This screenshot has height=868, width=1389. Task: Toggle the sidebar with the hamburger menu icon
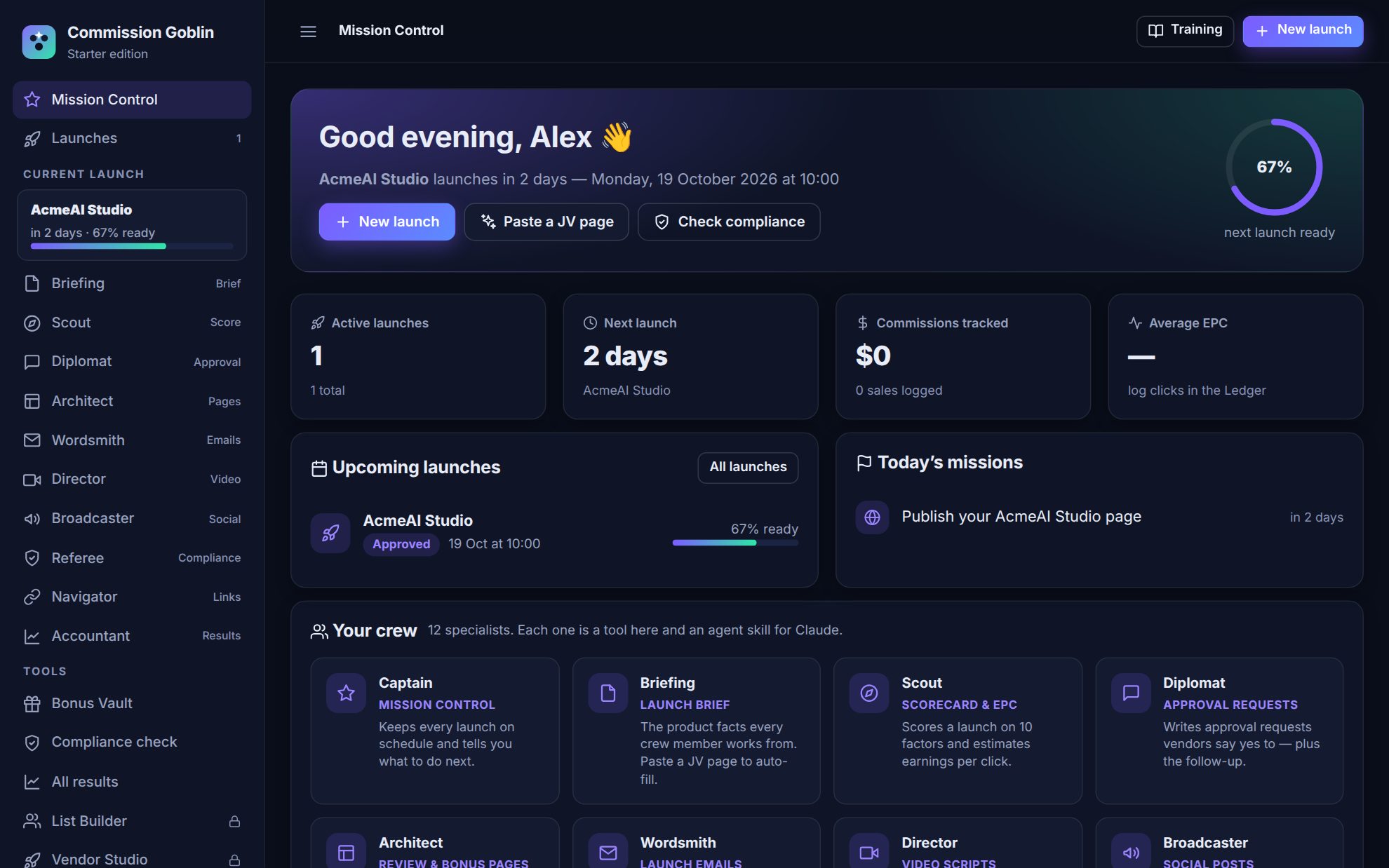click(308, 32)
